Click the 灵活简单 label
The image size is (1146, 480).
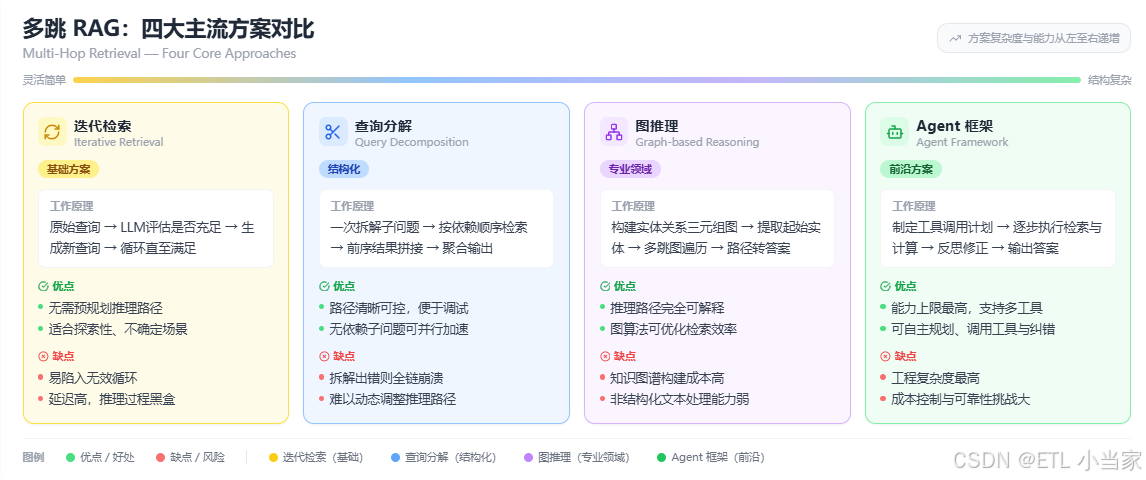(44, 80)
